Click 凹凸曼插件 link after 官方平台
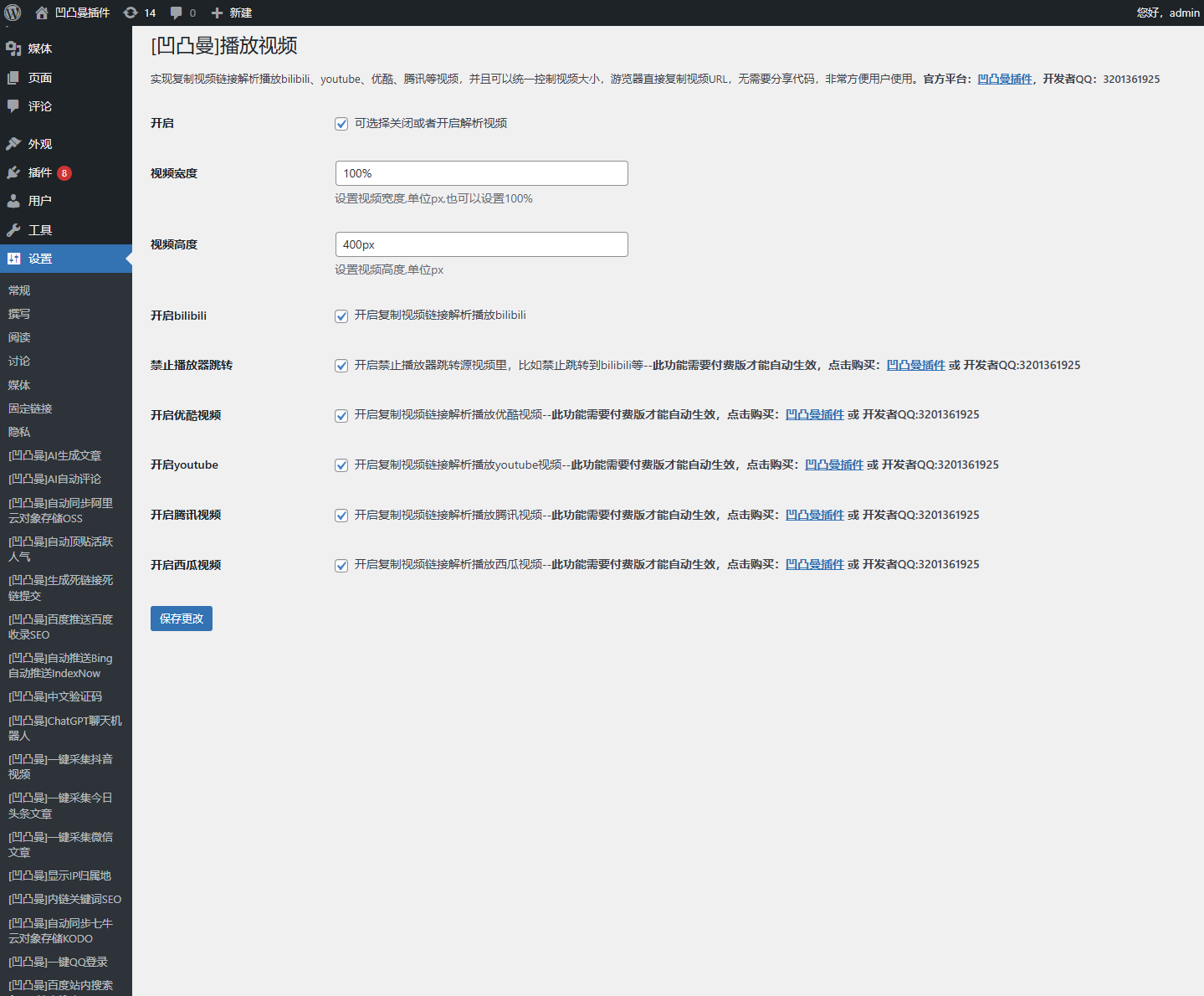Screen dimensions: 1204x996 pos(1005,79)
